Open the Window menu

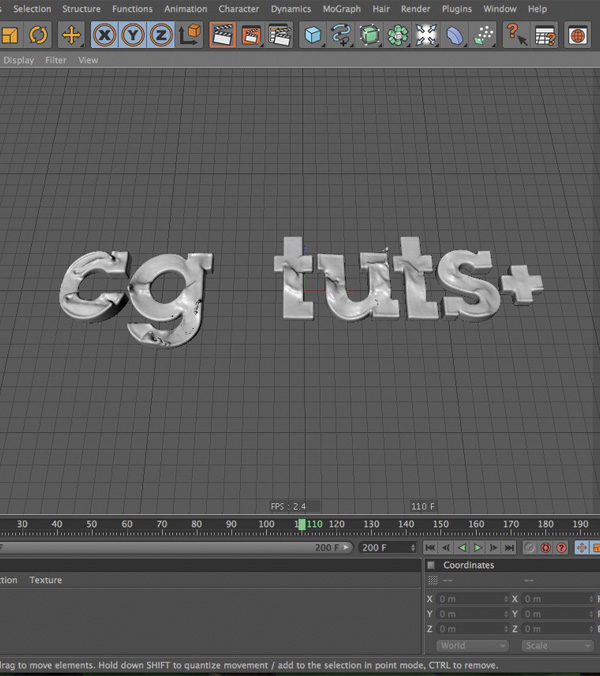coord(500,9)
